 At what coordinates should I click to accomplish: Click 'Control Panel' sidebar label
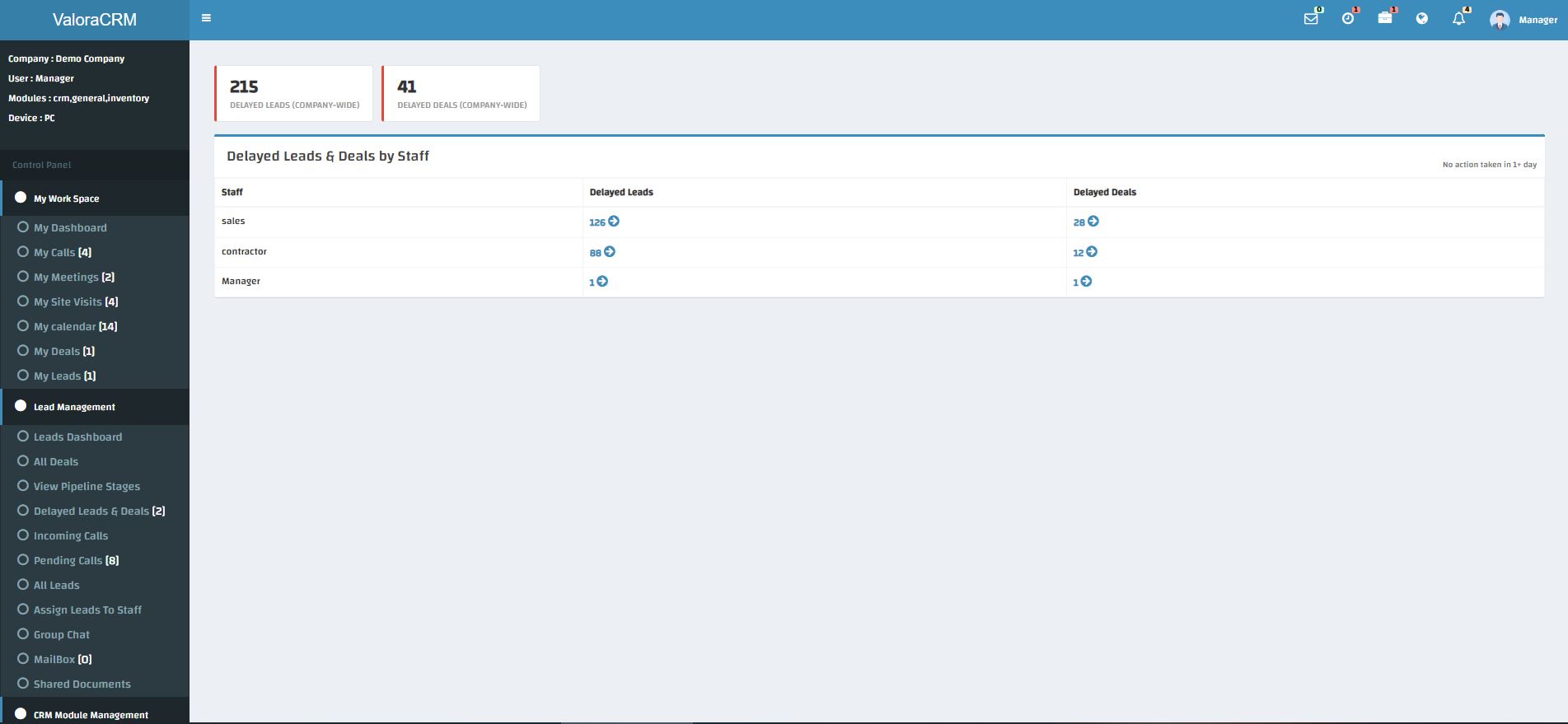click(x=41, y=165)
